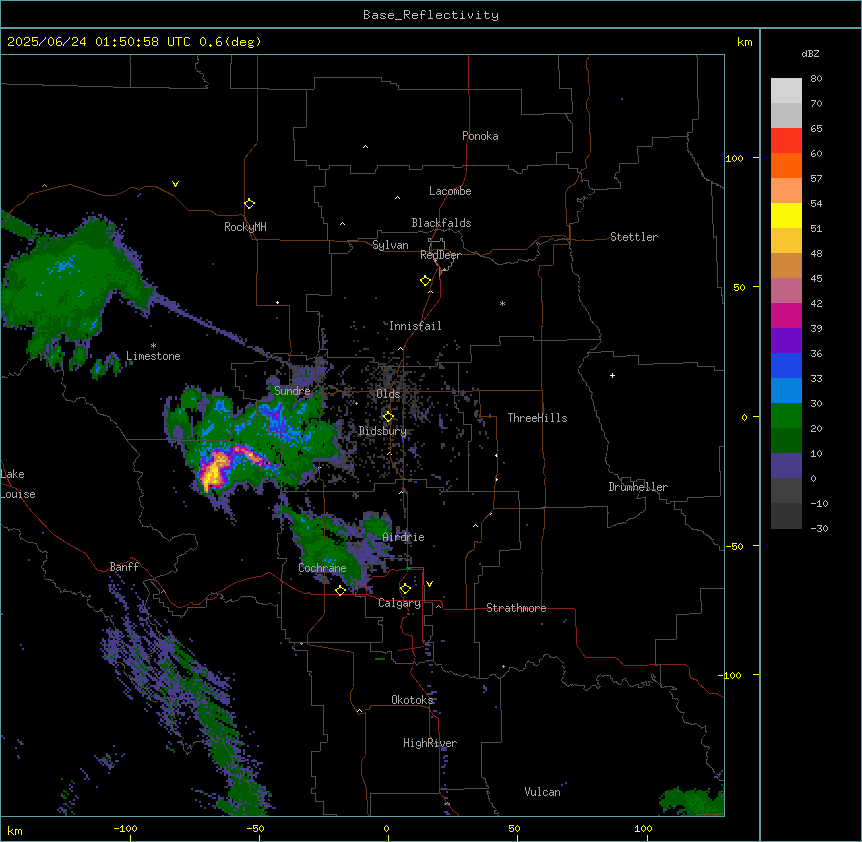Click the RedDeer city label
862x842 pixels.
click(440, 255)
